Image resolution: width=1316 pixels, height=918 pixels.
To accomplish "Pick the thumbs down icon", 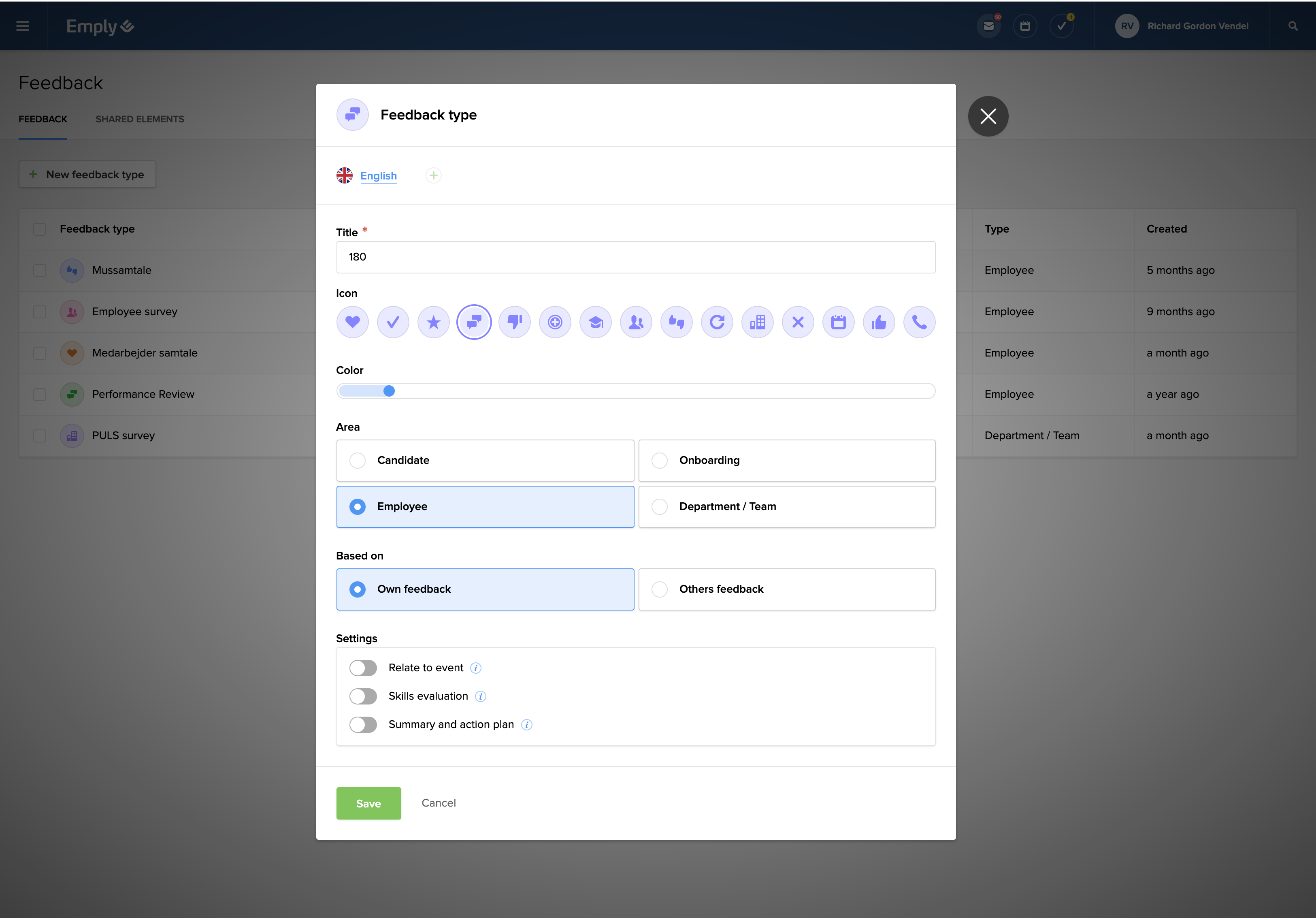I will click(x=515, y=322).
